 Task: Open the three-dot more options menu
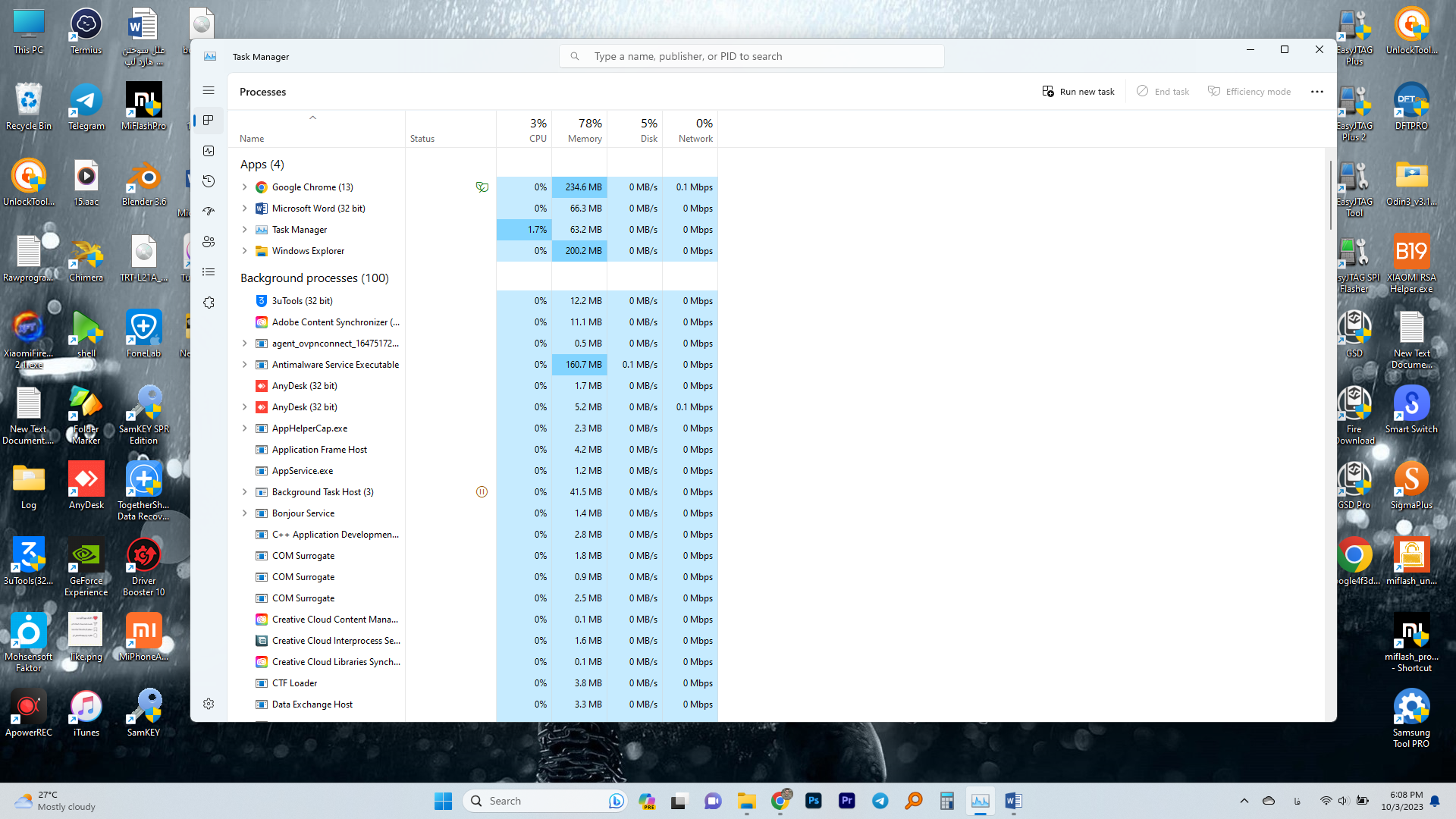[x=1317, y=92]
